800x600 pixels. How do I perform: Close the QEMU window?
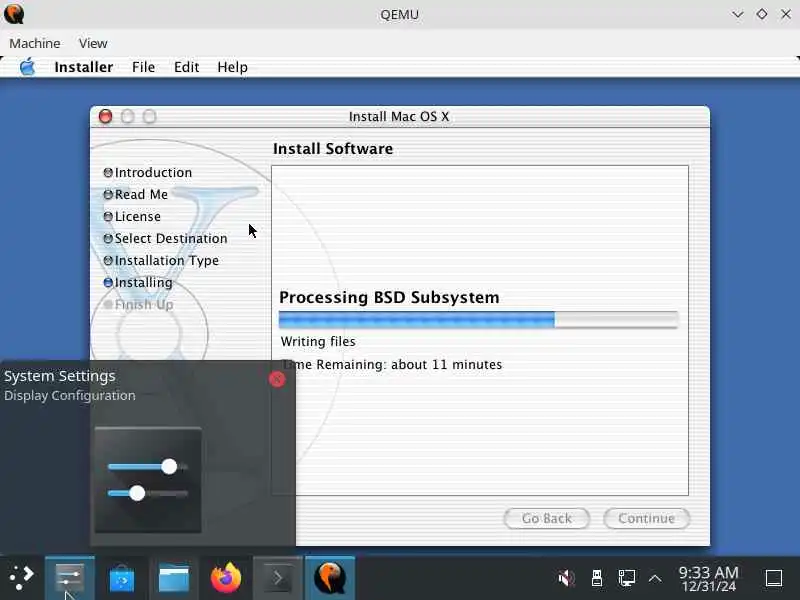[x=786, y=14]
